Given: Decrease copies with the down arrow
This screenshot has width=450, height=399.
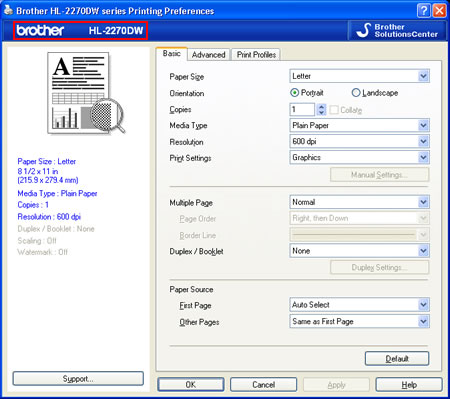Looking at the screenshot, I should pyautogui.click(x=321, y=113).
